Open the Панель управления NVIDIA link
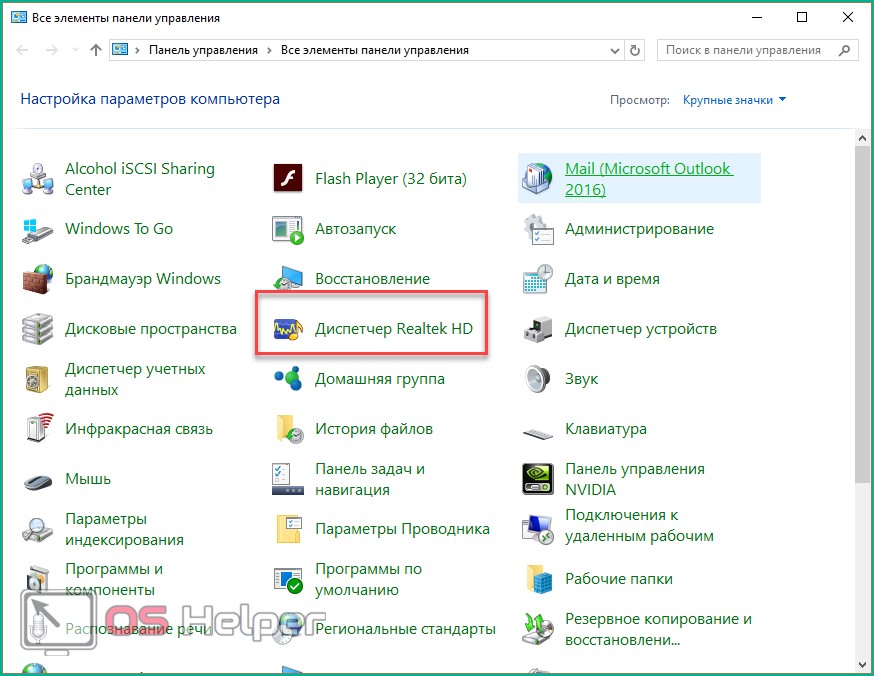The width and height of the screenshot is (874, 676). 635,479
